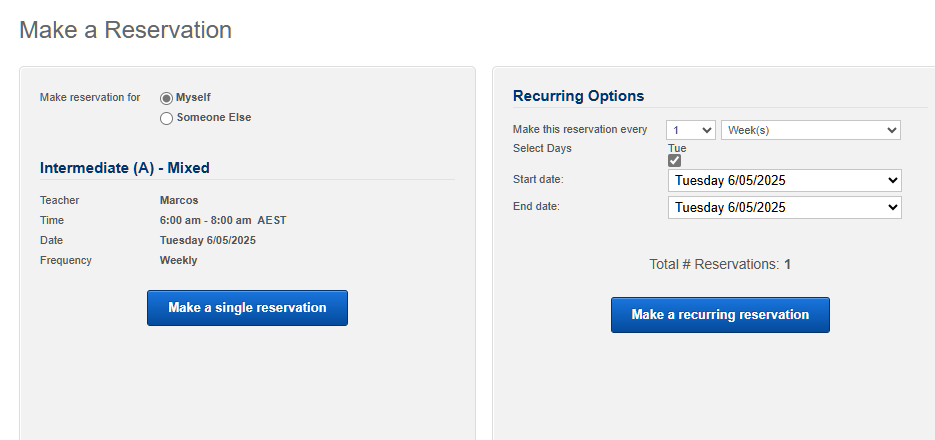Click the Weekly frequency value
Viewport: 935px width, 440px height.
(x=178, y=261)
